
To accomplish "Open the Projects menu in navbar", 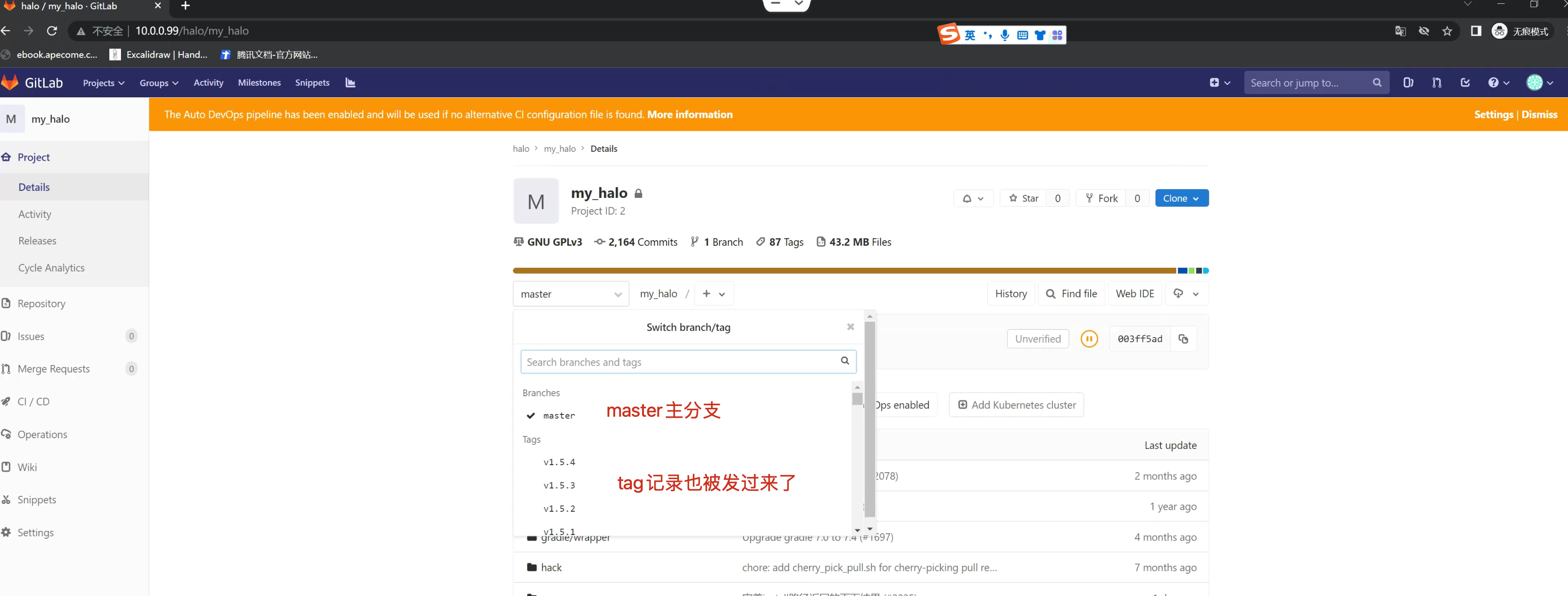I will click(x=103, y=83).
